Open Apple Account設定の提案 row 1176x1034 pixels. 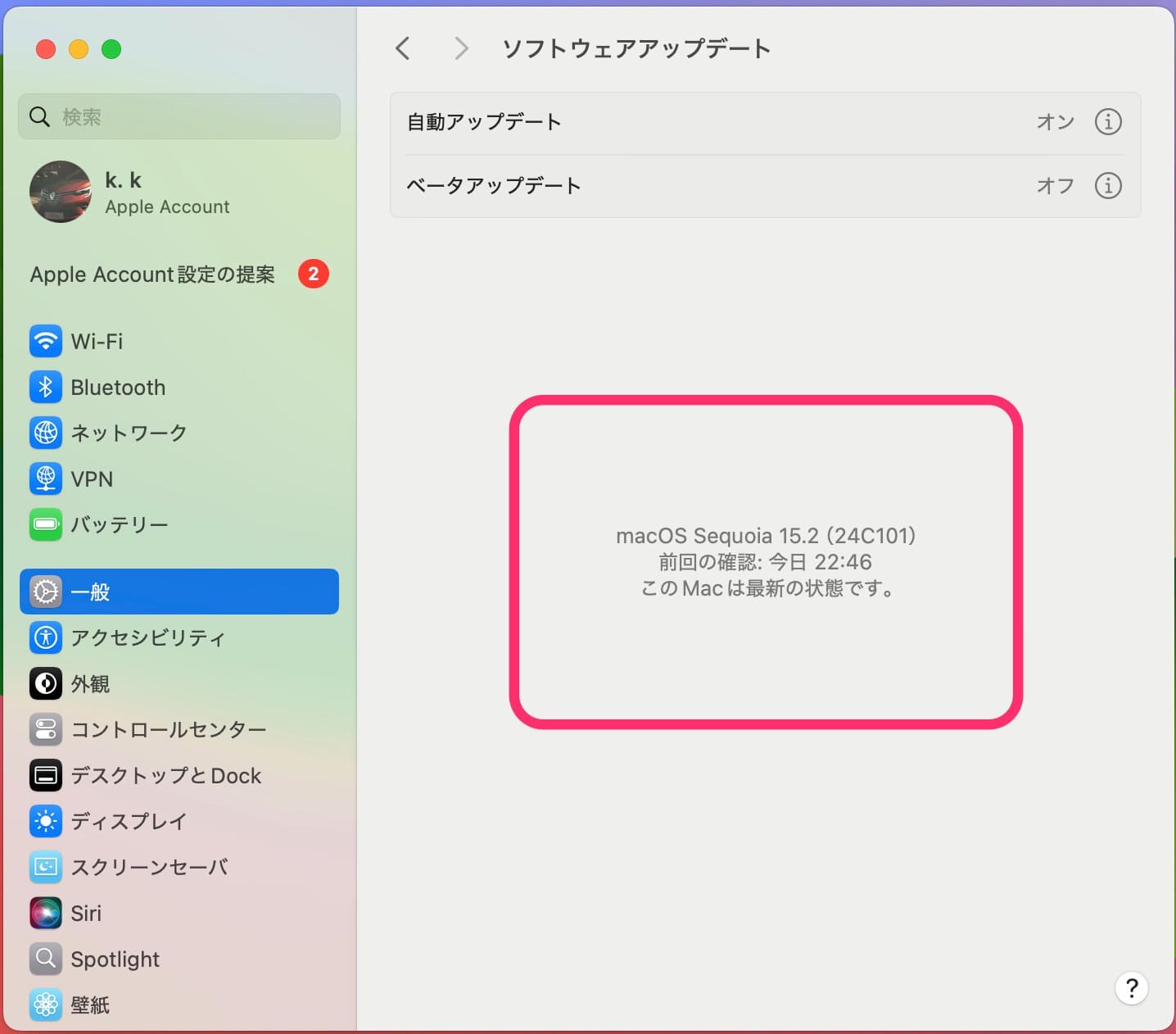point(179,274)
